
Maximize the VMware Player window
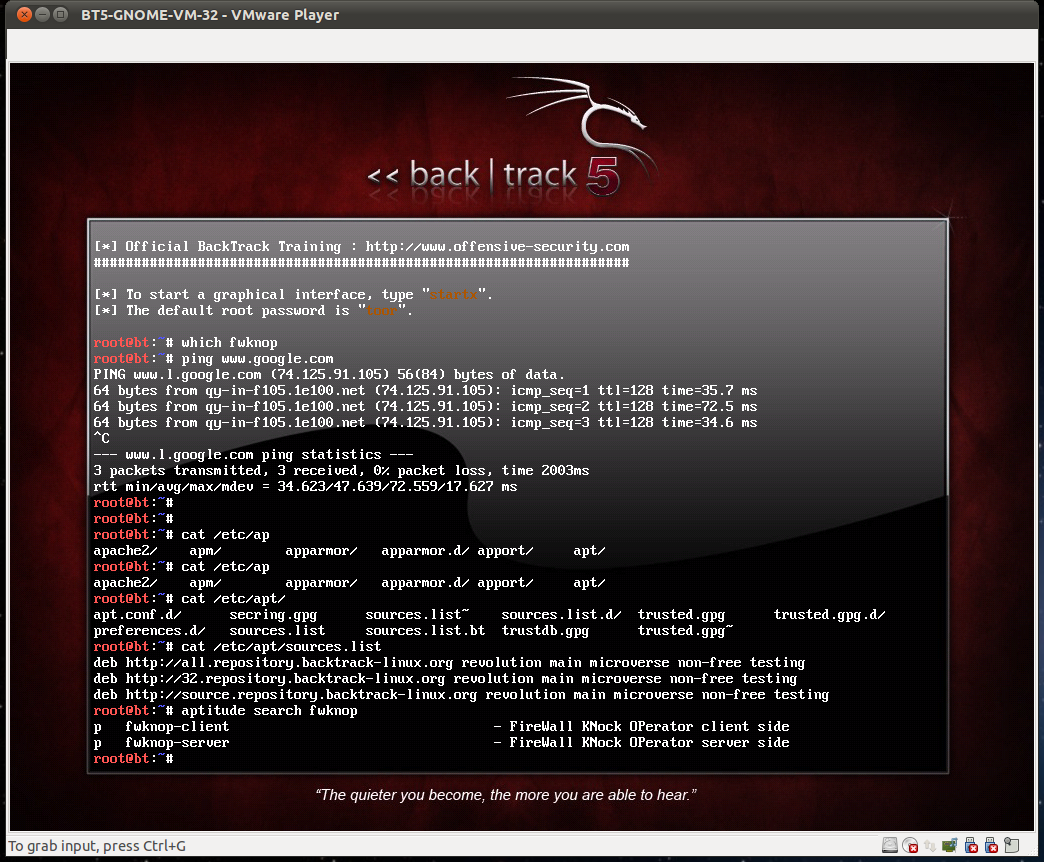tap(62, 14)
